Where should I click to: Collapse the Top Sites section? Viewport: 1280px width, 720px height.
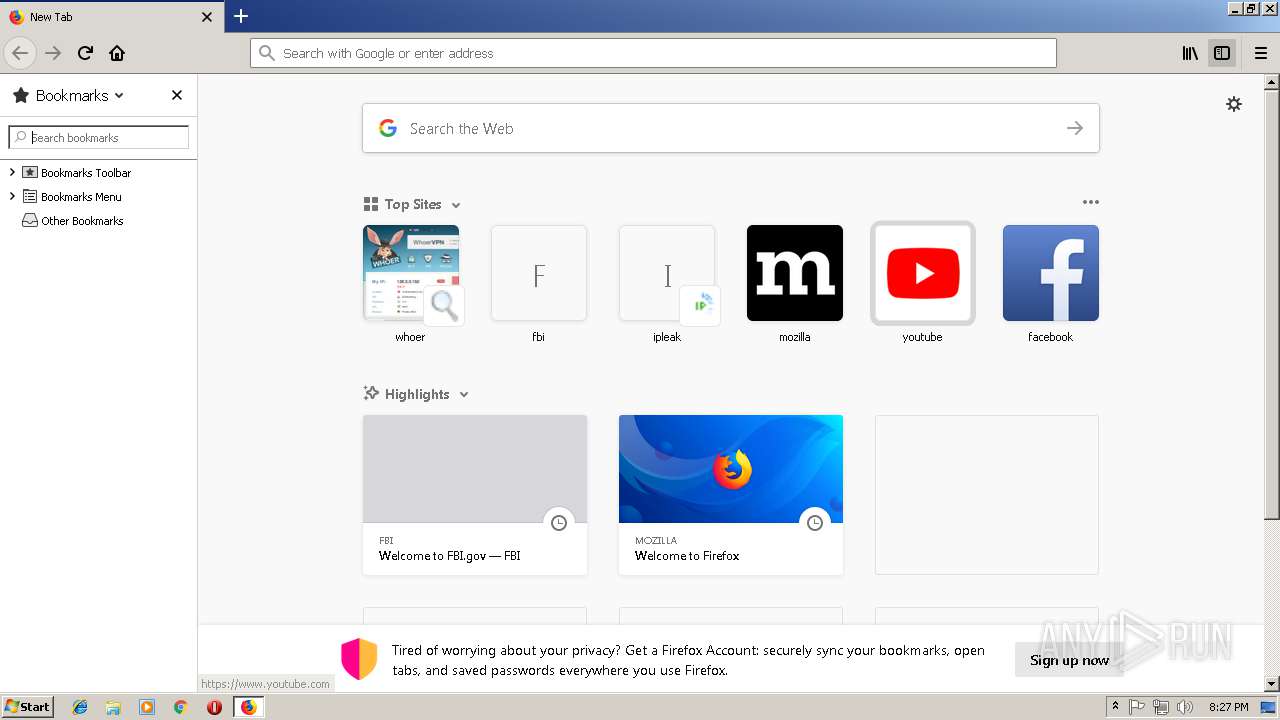456,205
